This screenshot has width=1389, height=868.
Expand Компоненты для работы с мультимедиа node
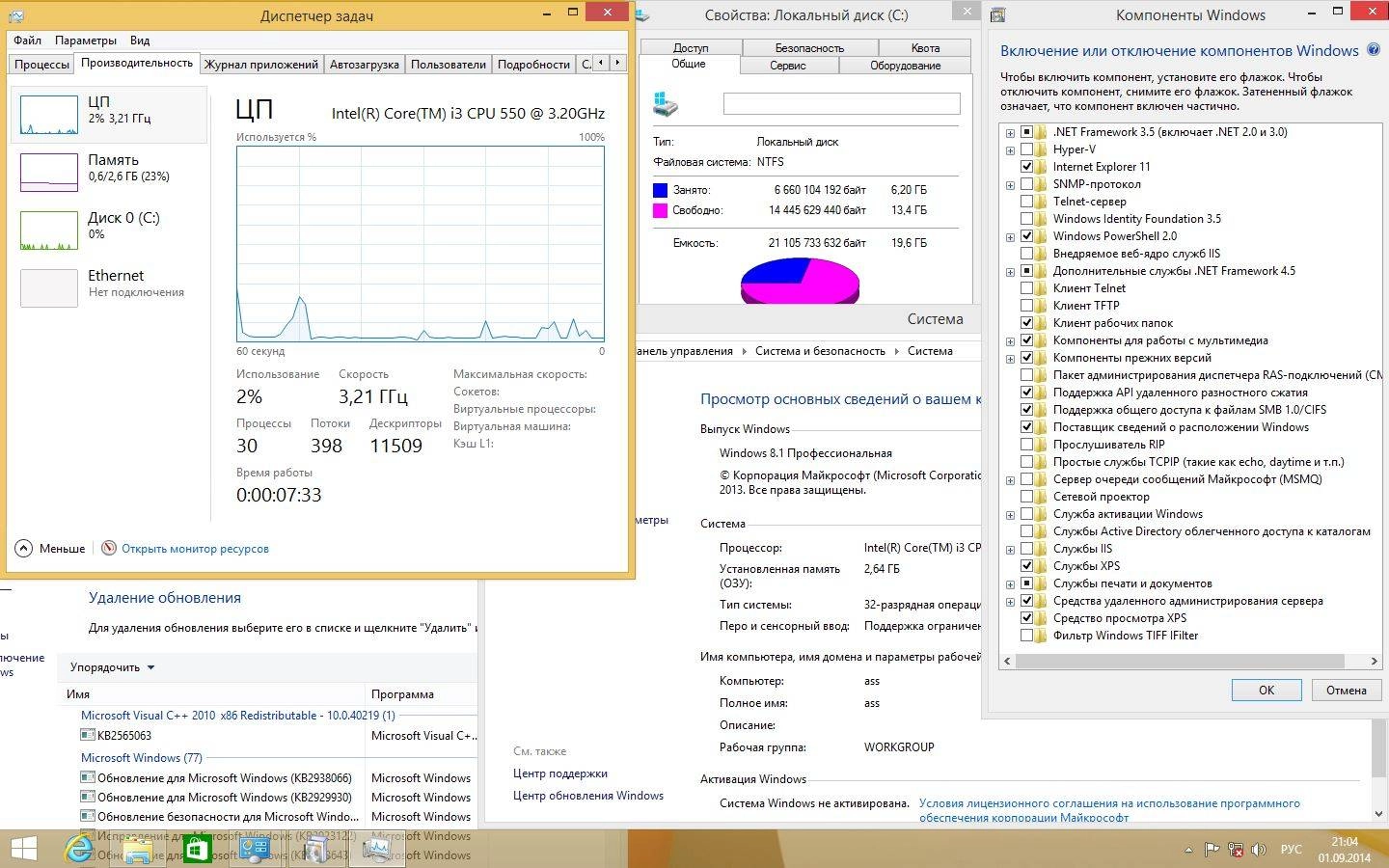click(1010, 340)
